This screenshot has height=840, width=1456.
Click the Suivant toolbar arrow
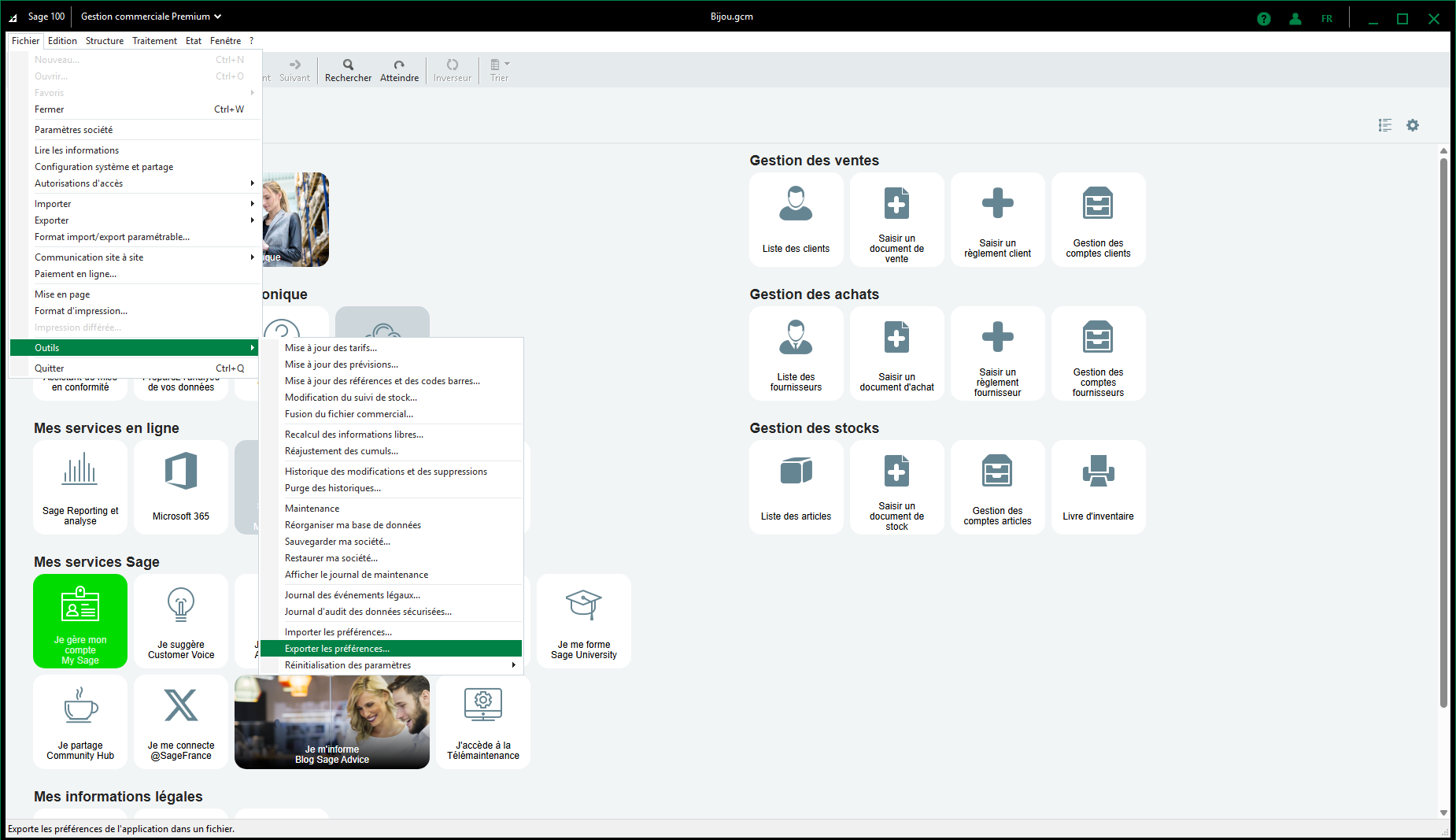pyautogui.click(x=295, y=70)
